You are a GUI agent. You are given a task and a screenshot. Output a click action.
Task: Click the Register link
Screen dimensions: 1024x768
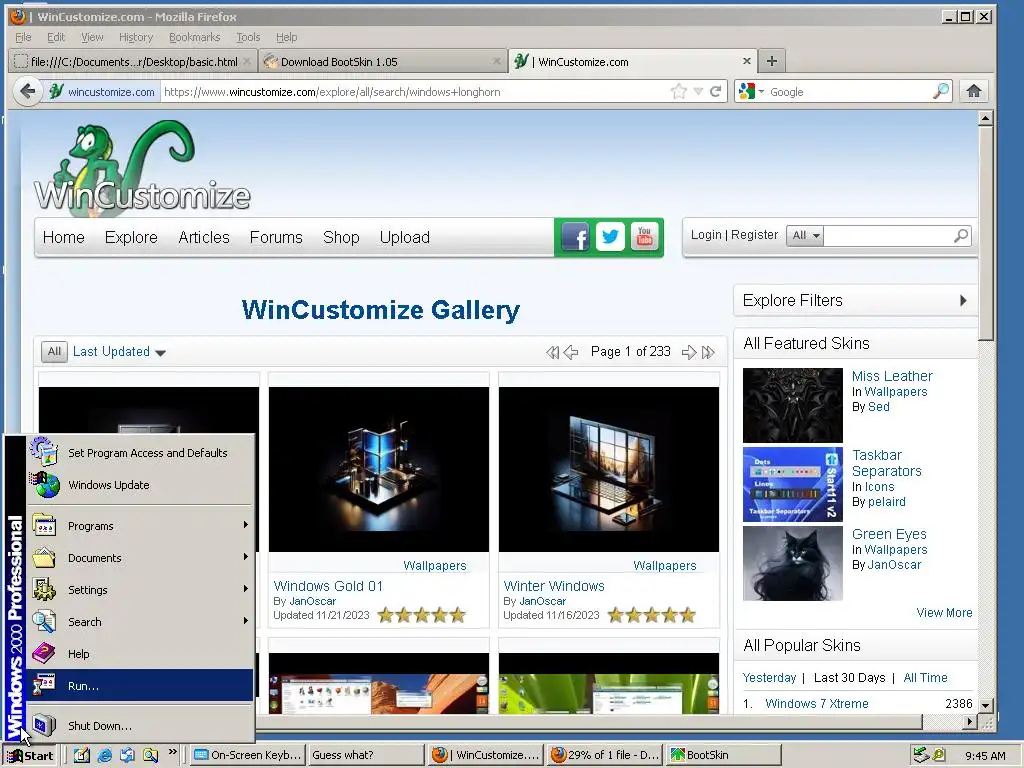754,234
